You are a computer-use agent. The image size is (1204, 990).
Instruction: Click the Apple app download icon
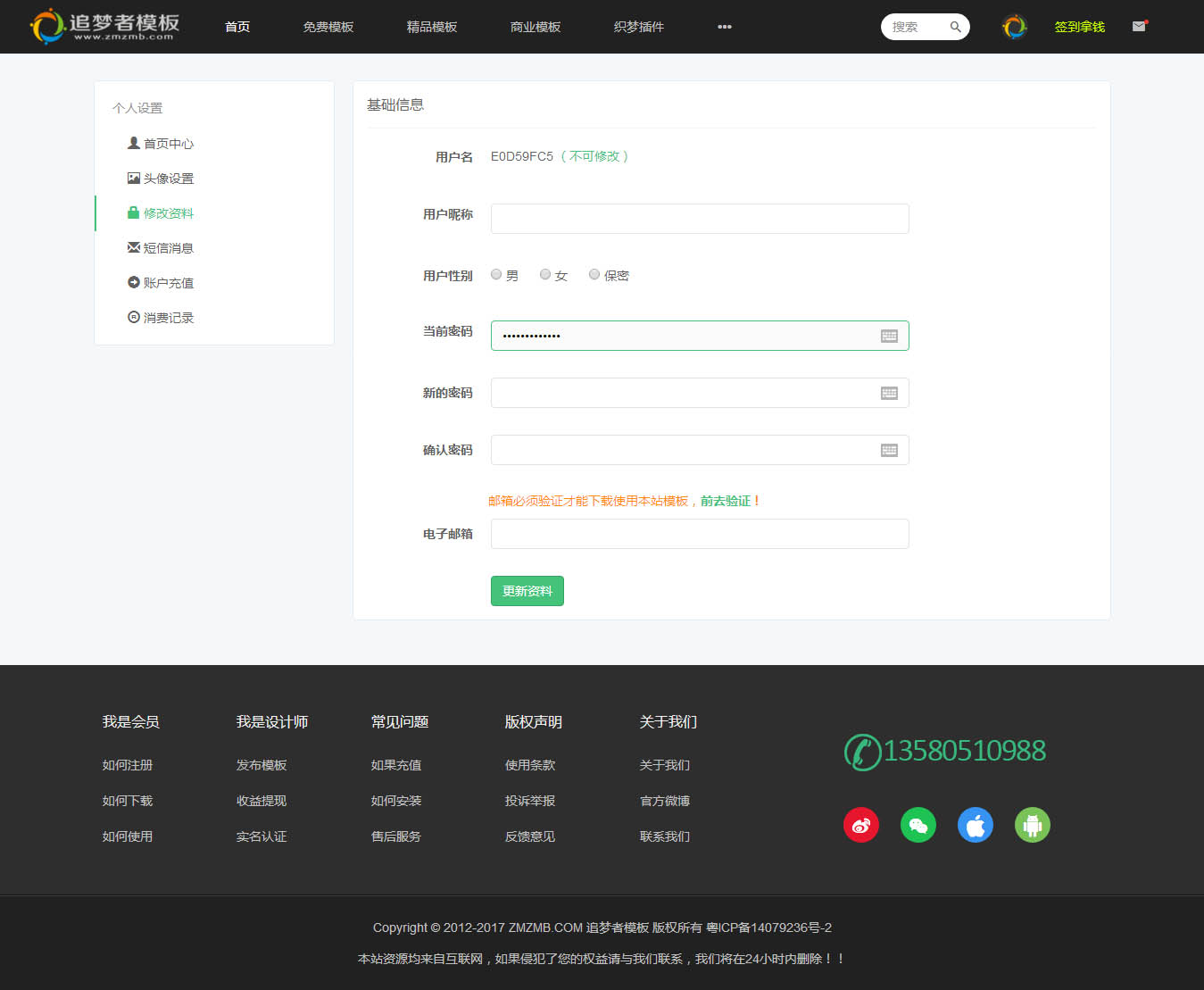976,825
